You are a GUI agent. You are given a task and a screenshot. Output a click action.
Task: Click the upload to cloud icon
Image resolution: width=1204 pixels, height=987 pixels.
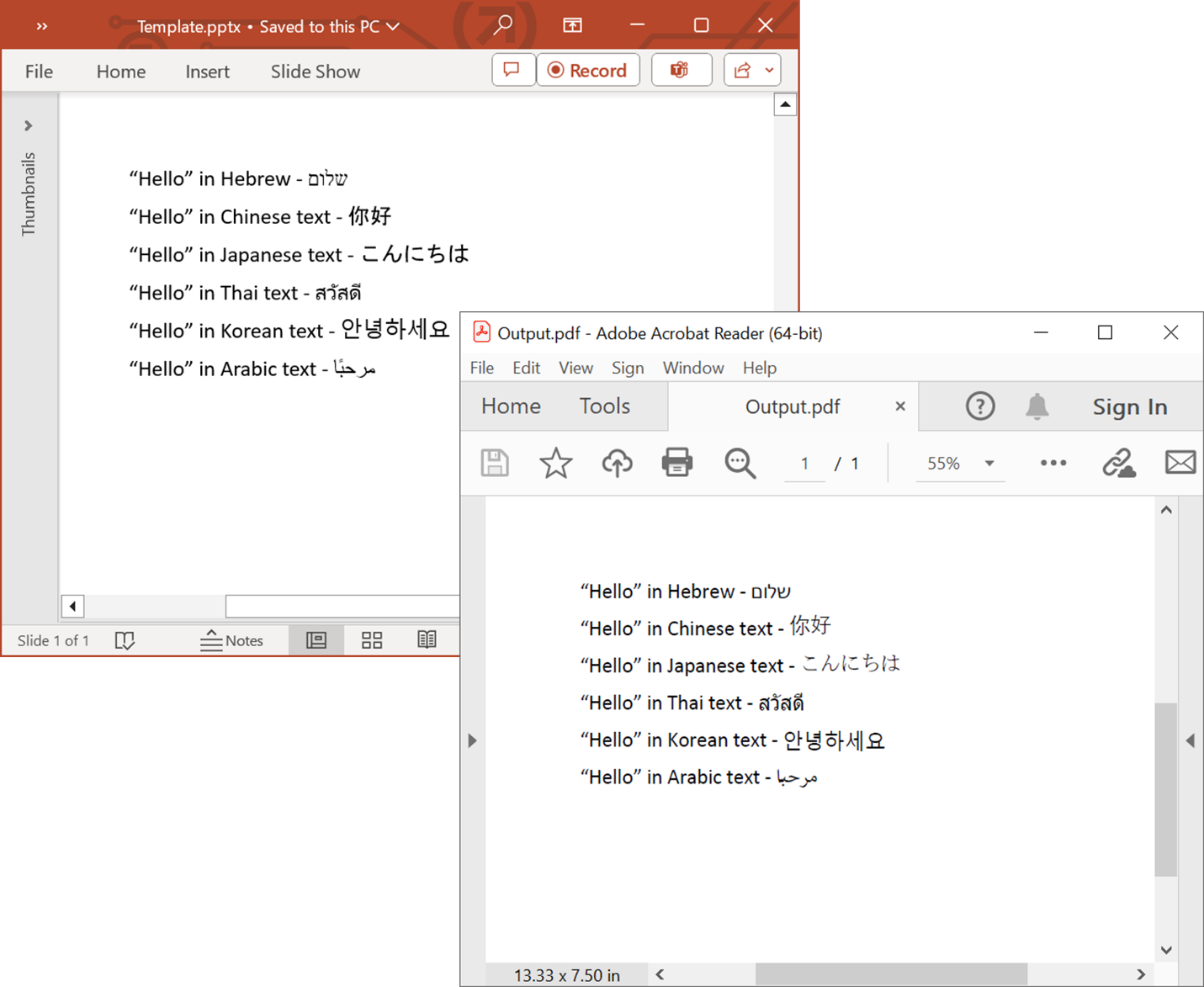tap(617, 463)
